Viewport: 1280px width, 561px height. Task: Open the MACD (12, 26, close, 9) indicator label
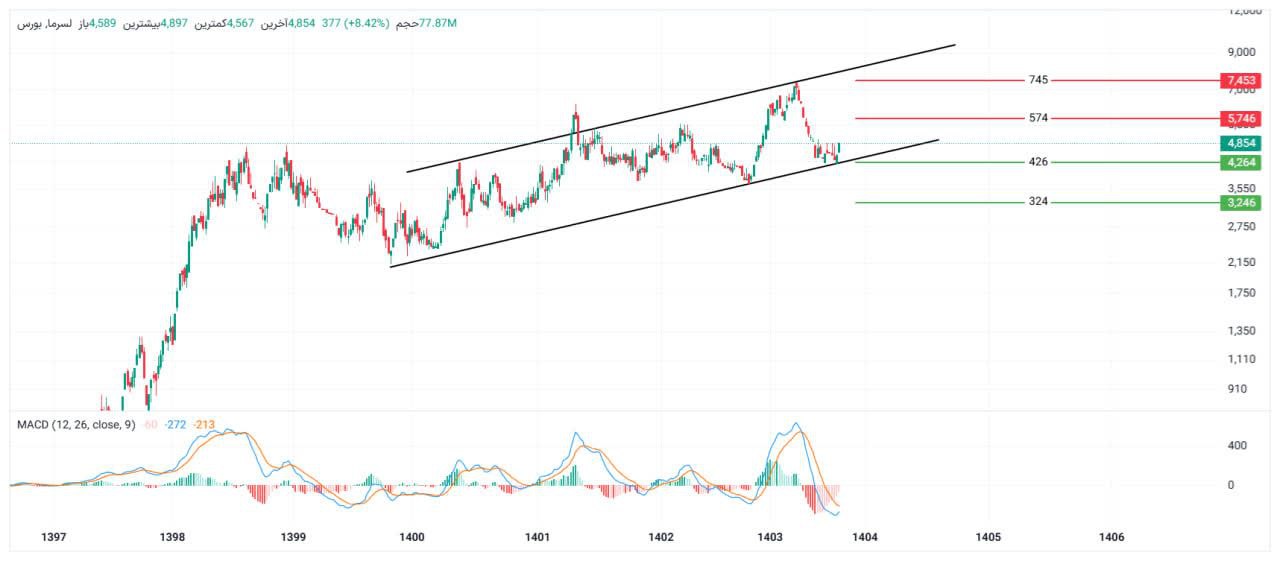coord(76,425)
